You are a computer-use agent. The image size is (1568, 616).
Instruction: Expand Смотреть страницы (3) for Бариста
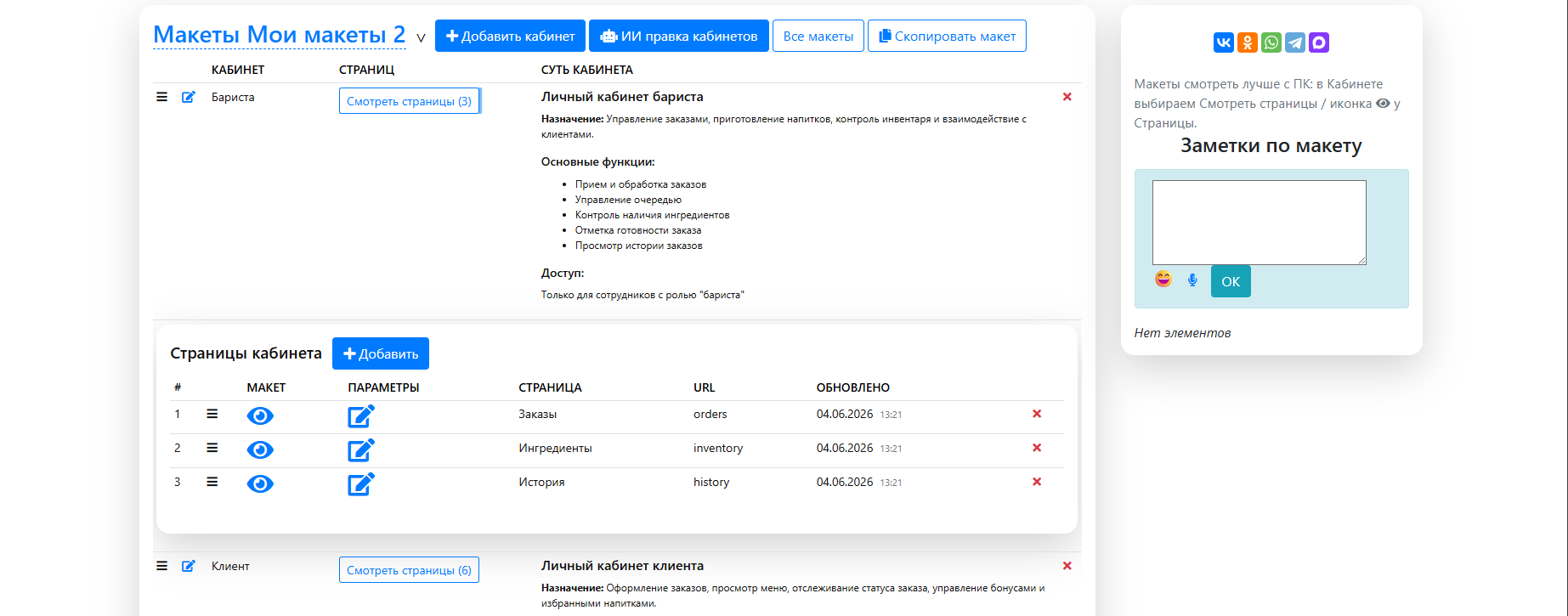point(409,101)
